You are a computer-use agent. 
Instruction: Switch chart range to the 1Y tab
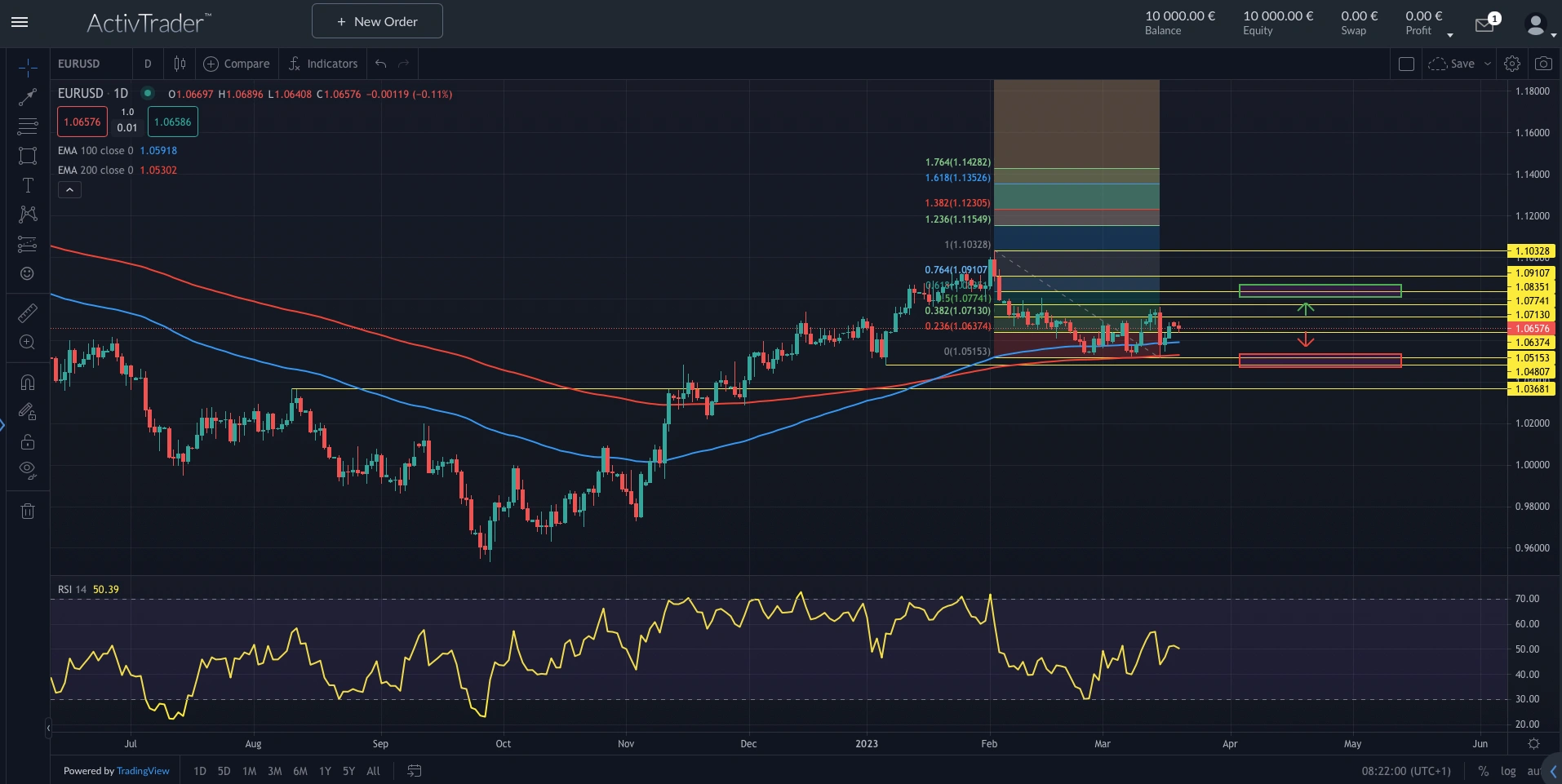click(324, 771)
